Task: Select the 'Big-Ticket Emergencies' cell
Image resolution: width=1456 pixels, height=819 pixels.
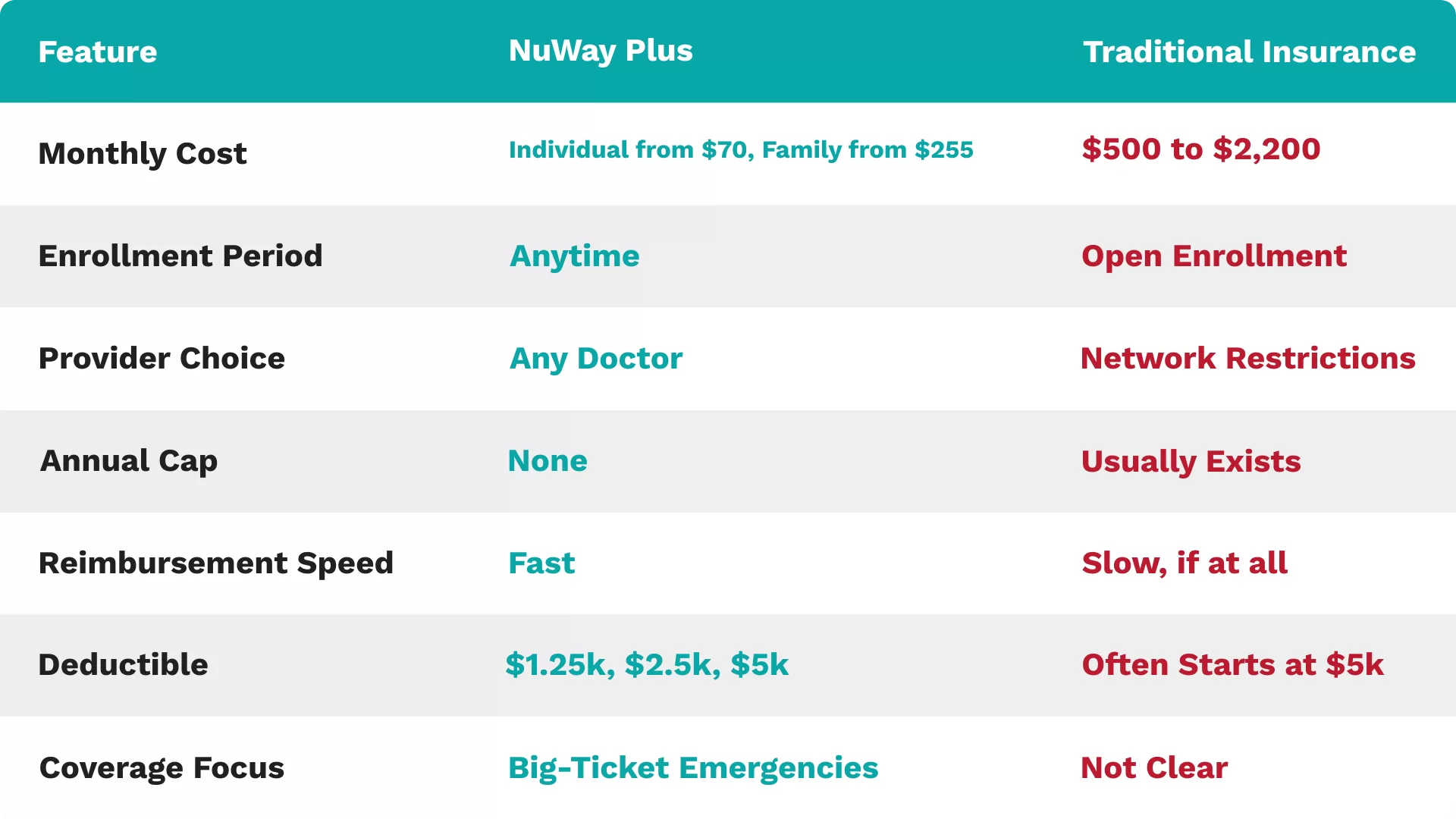Action: coord(693,767)
